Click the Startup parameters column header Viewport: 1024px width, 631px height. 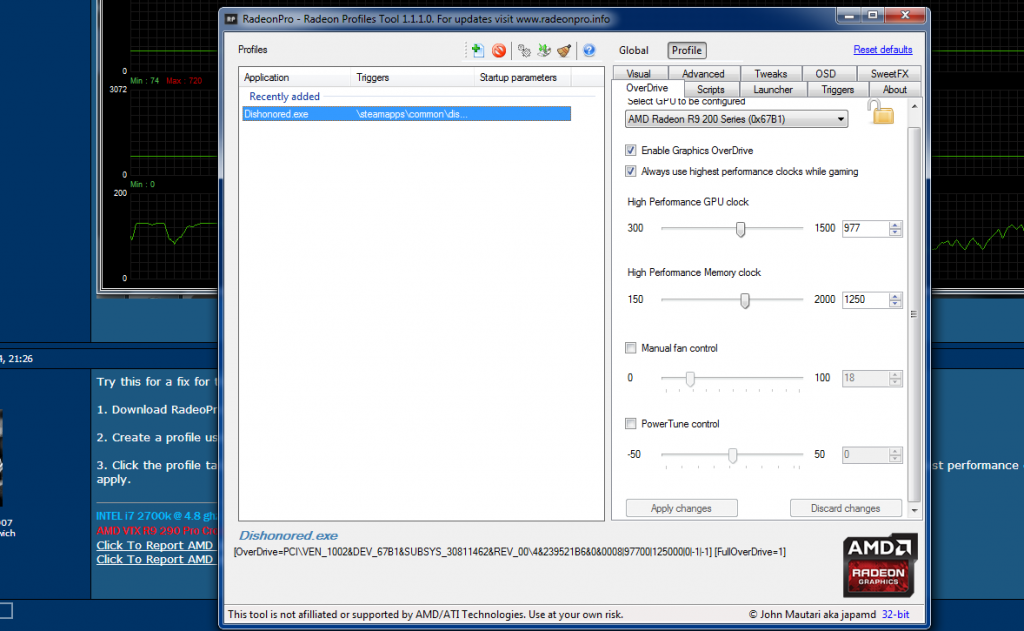522,77
